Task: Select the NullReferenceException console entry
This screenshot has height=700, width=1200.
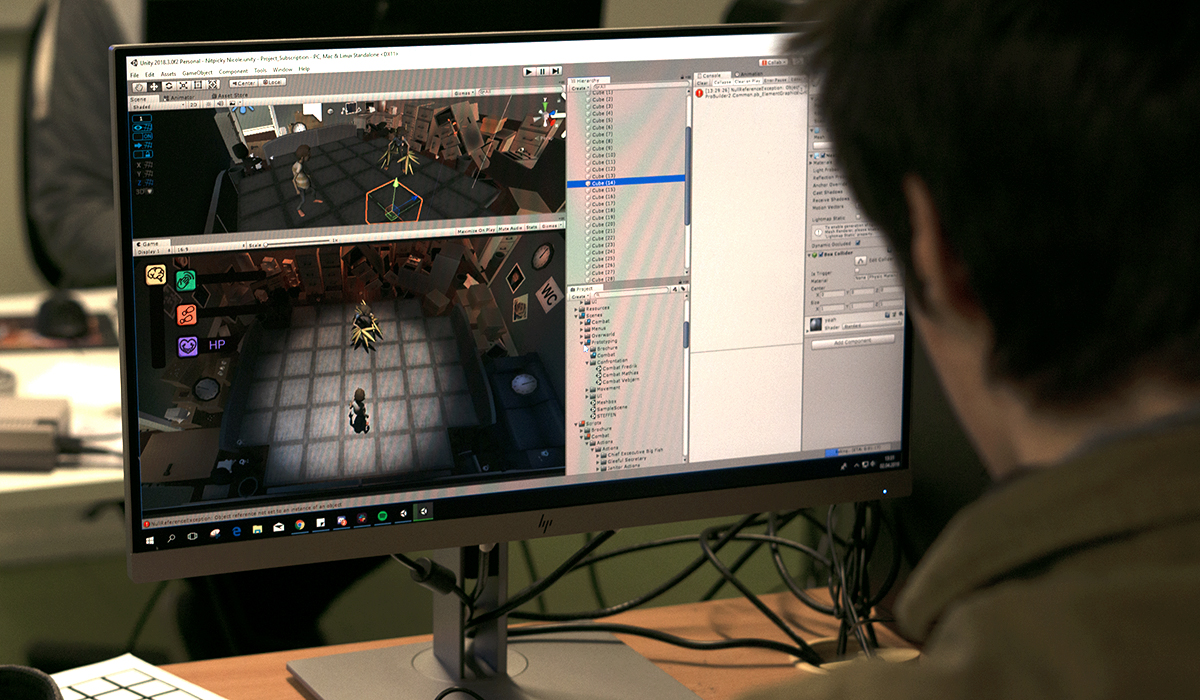Action: pyautogui.click(x=750, y=92)
